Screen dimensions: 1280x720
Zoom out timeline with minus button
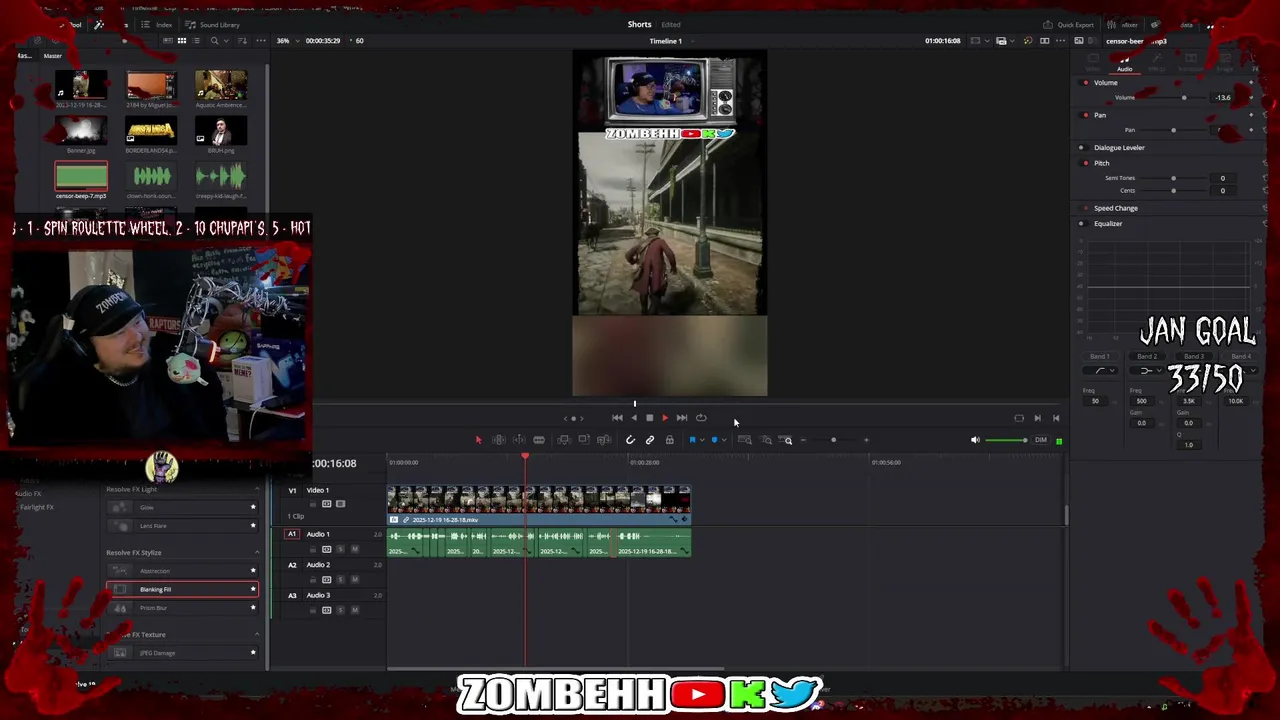click(x=802, y=440)
